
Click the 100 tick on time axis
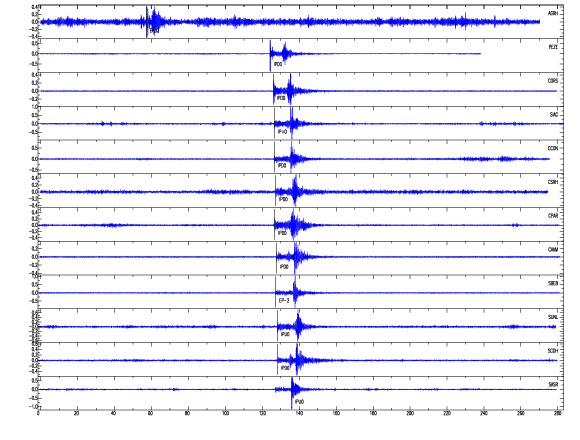pos(225,413)
